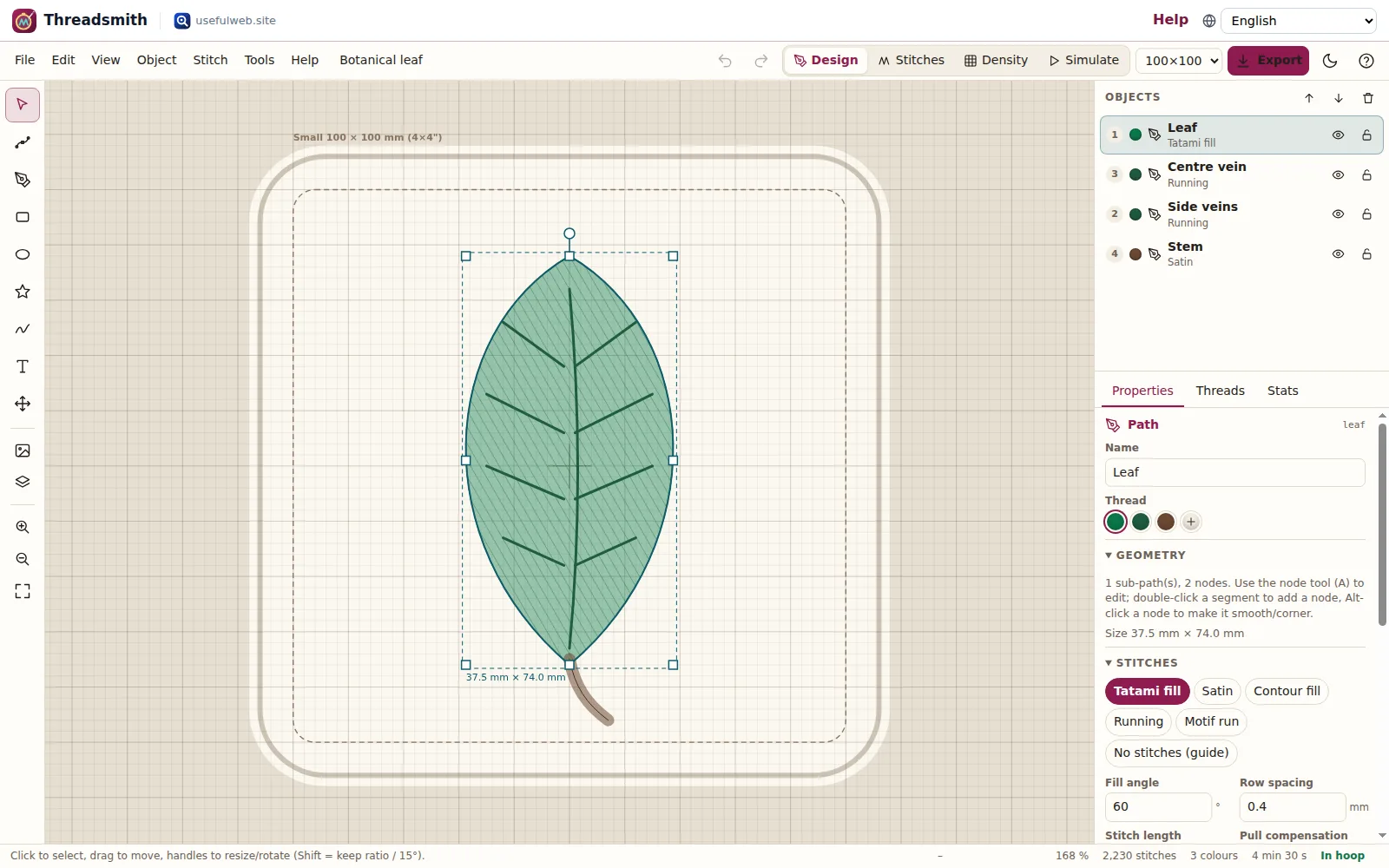Redo the last action

click(761, 61)
